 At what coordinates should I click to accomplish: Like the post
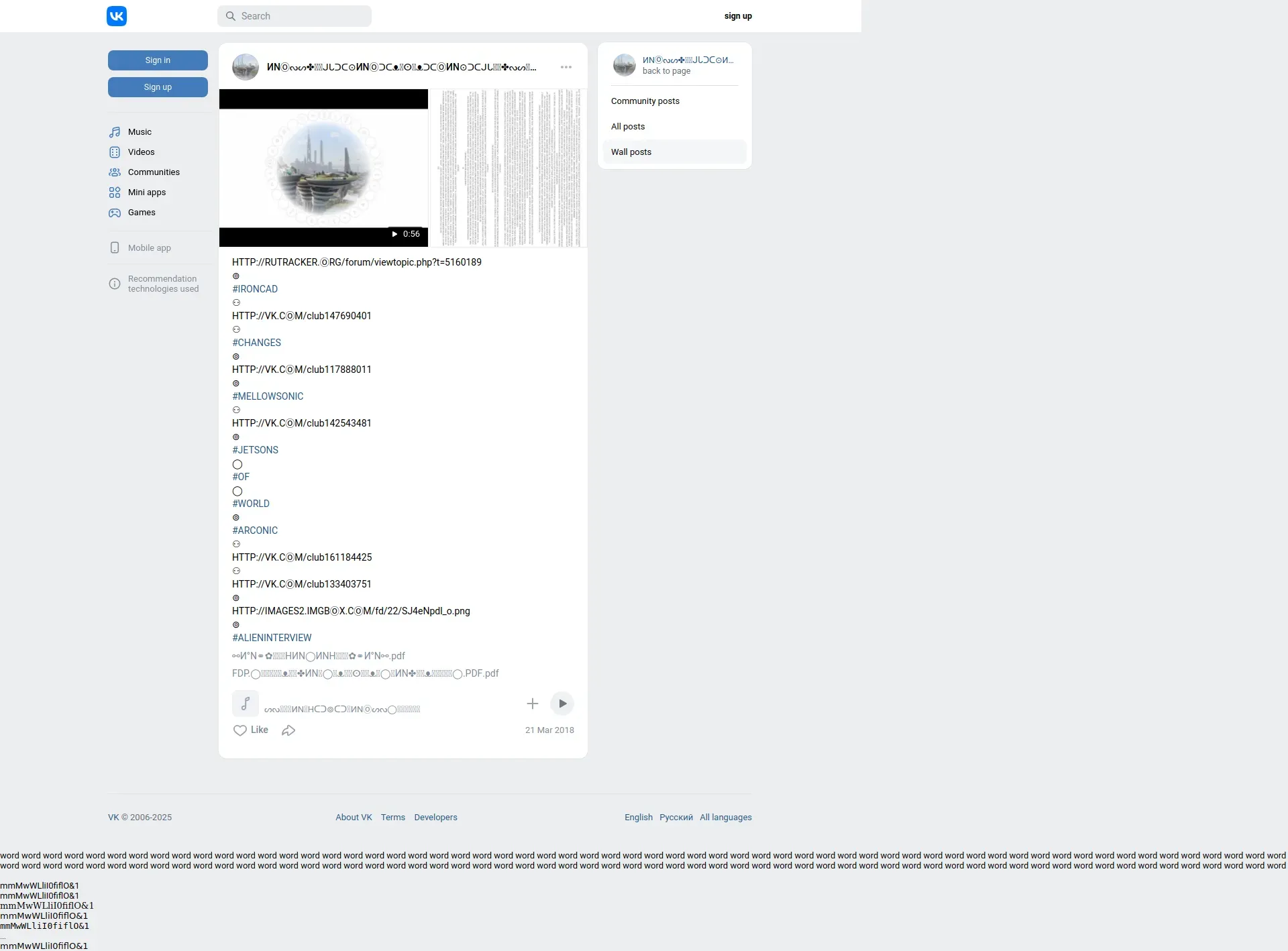(x=251, y=730)
